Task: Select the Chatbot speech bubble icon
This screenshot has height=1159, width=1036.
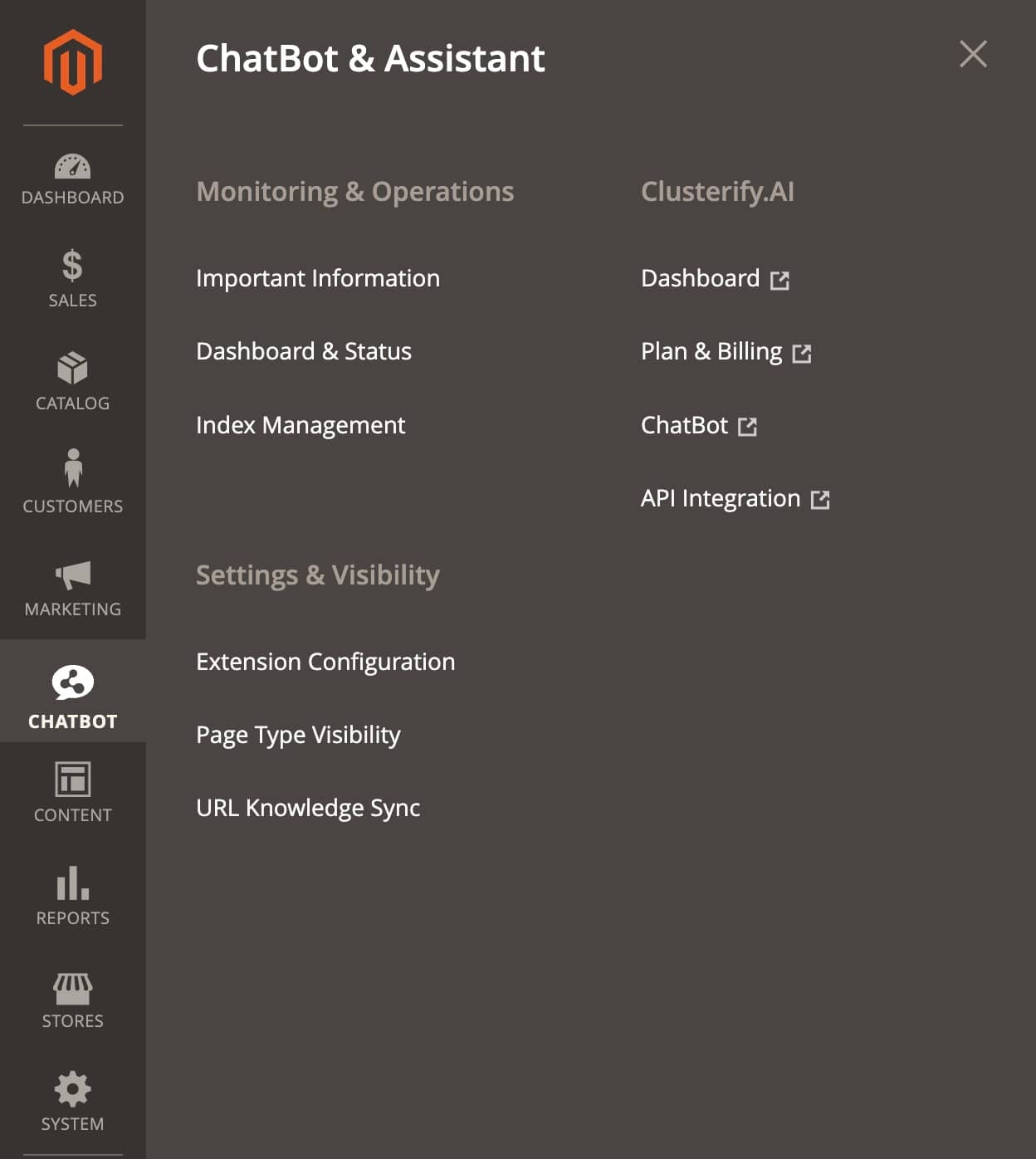Action: (73, 682)
